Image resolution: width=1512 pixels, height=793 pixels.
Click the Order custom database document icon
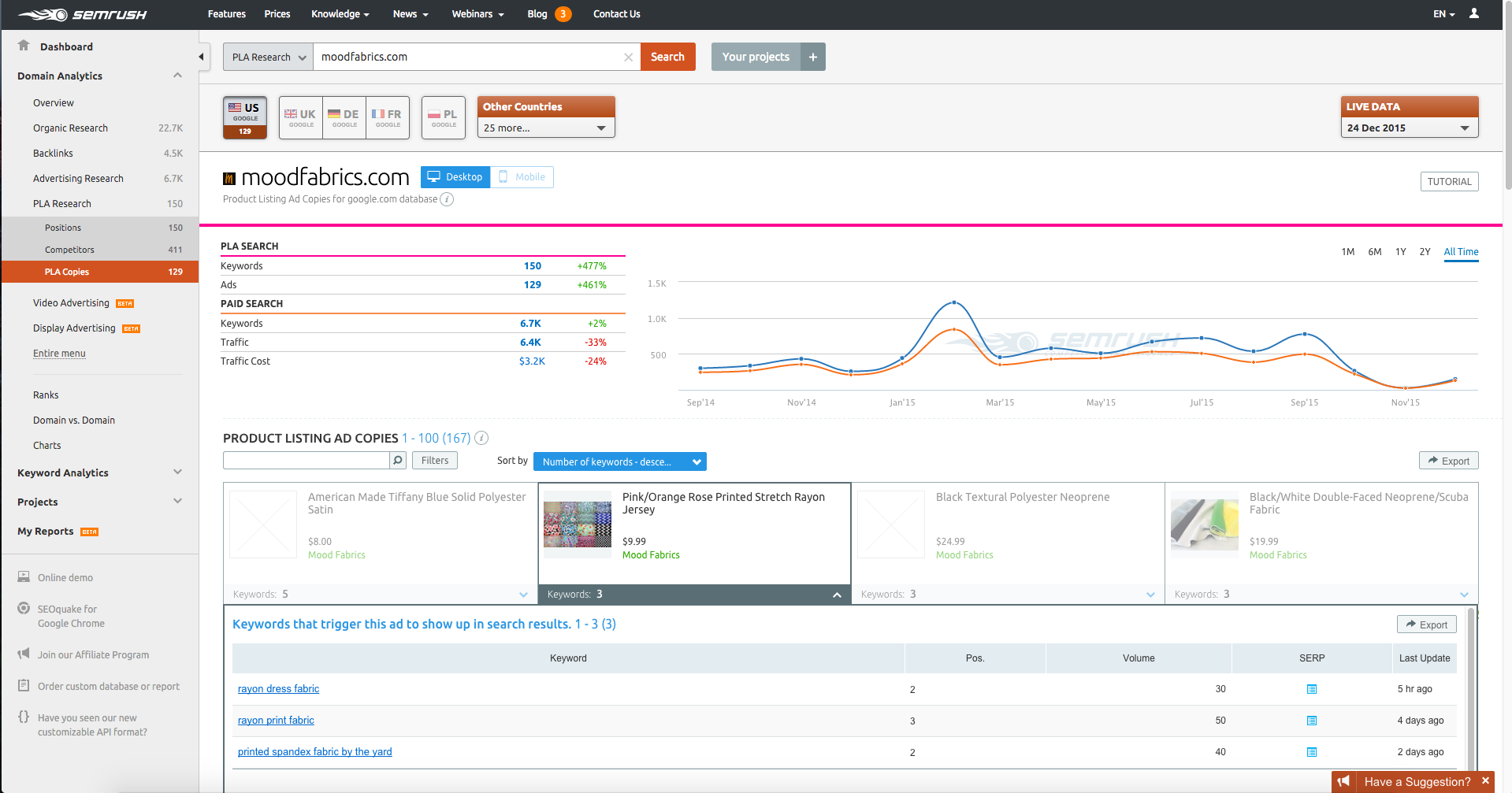coord(24,686)
